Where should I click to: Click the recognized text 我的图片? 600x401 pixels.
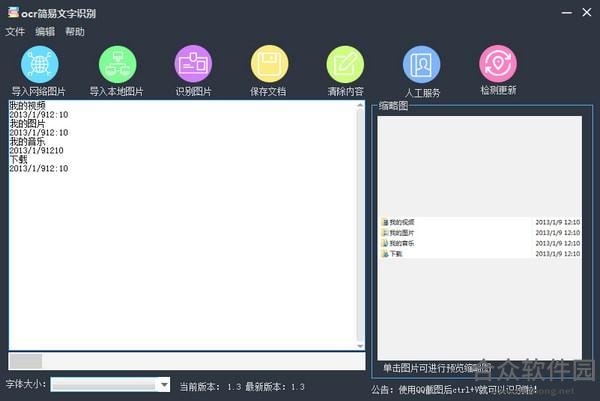pyautogui.click(x=28, y=123)
